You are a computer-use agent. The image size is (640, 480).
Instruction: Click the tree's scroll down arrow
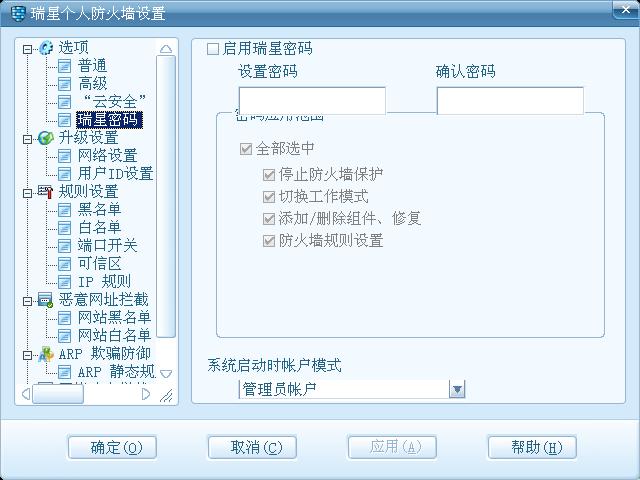pos(166,373)
